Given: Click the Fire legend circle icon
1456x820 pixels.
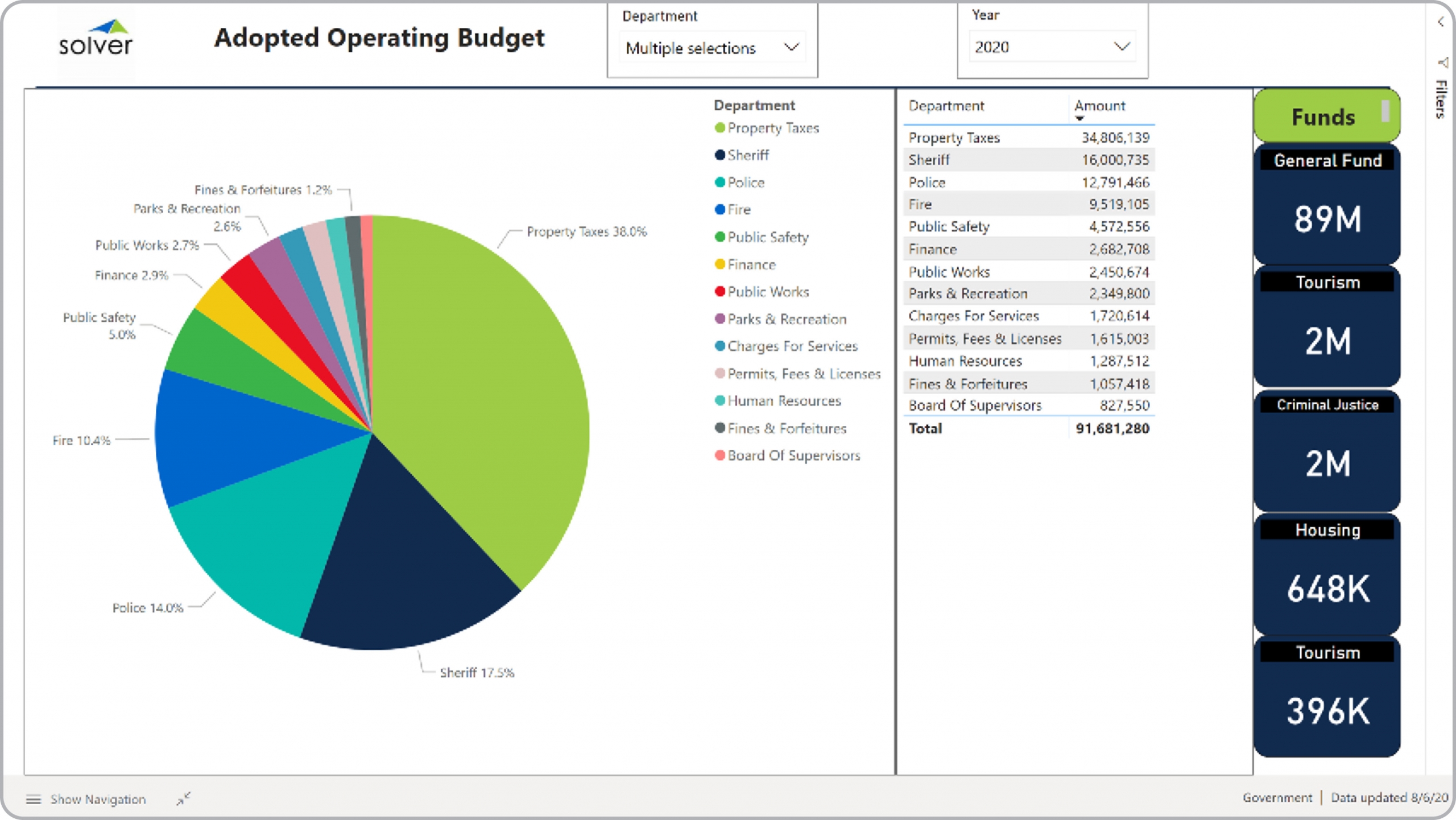Looking at the screenshot, I should coord(720,209).
